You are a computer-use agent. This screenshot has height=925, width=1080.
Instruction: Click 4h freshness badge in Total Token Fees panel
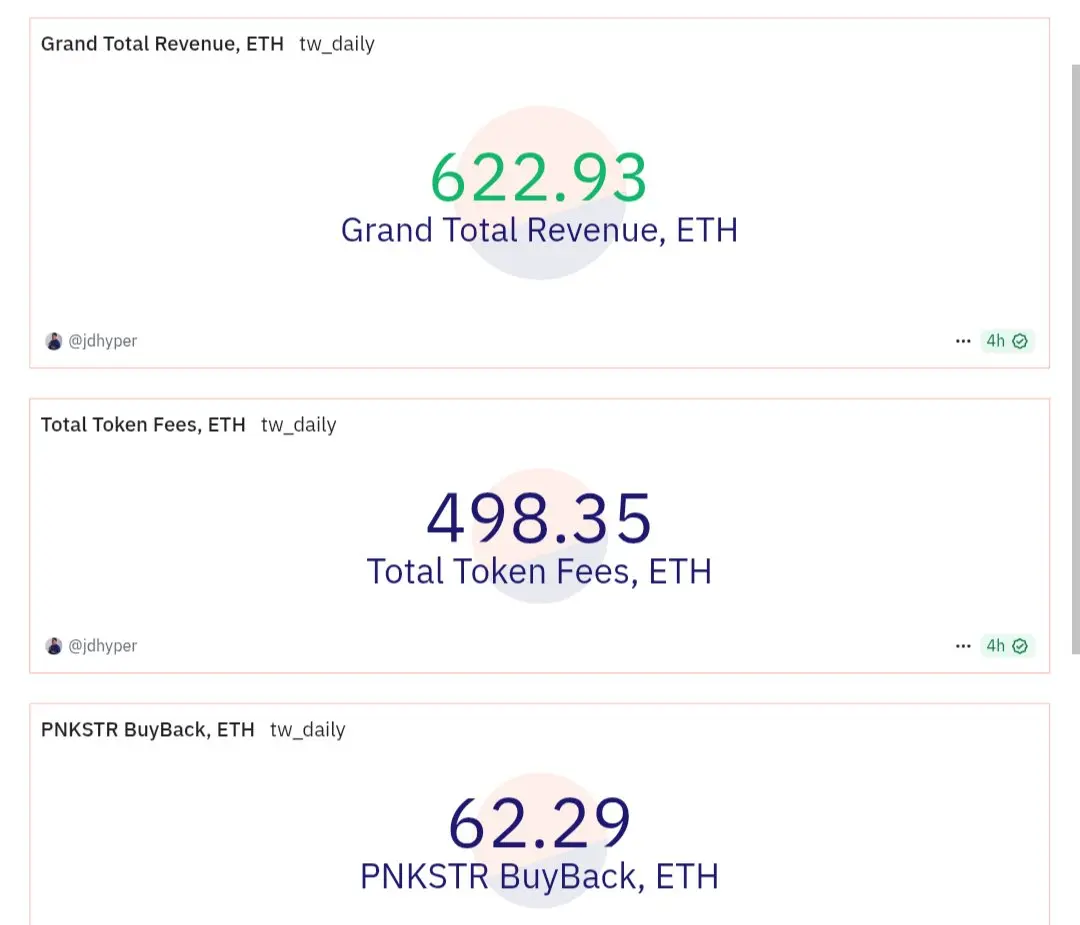tap(1006, 646)
